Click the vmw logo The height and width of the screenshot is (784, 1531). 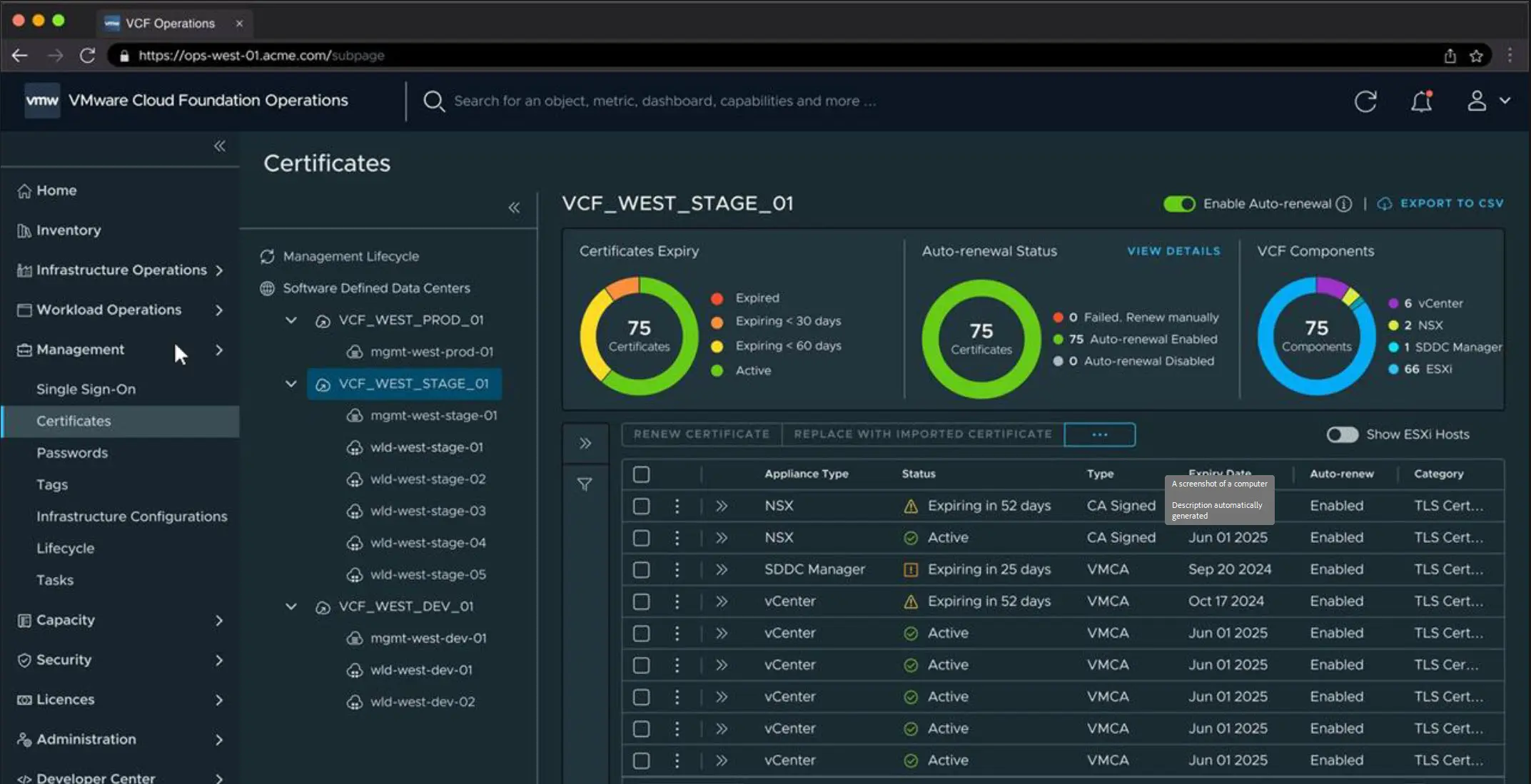42,101
